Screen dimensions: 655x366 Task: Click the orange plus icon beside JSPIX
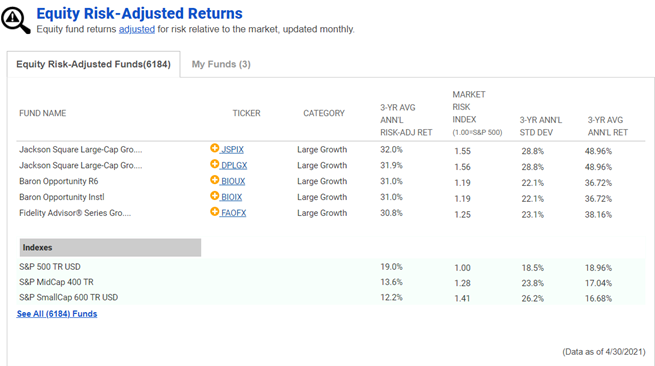tap(214, 148)
